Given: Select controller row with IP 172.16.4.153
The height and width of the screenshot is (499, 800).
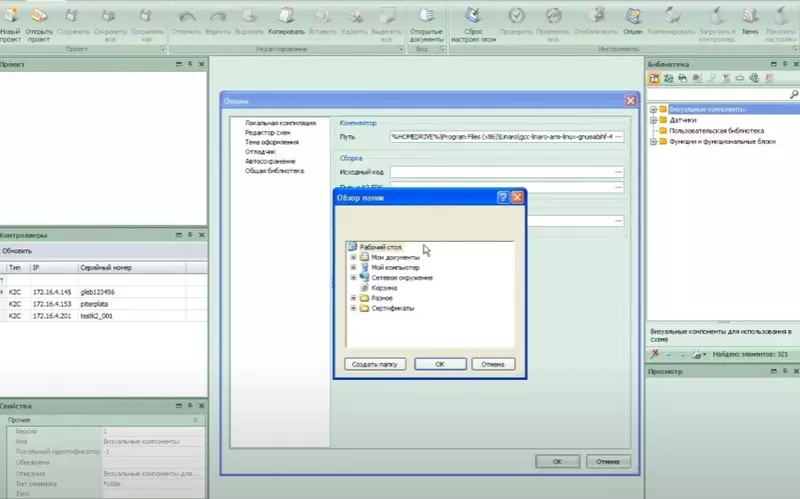Looking at the screenshot, I should click(50, 303).
